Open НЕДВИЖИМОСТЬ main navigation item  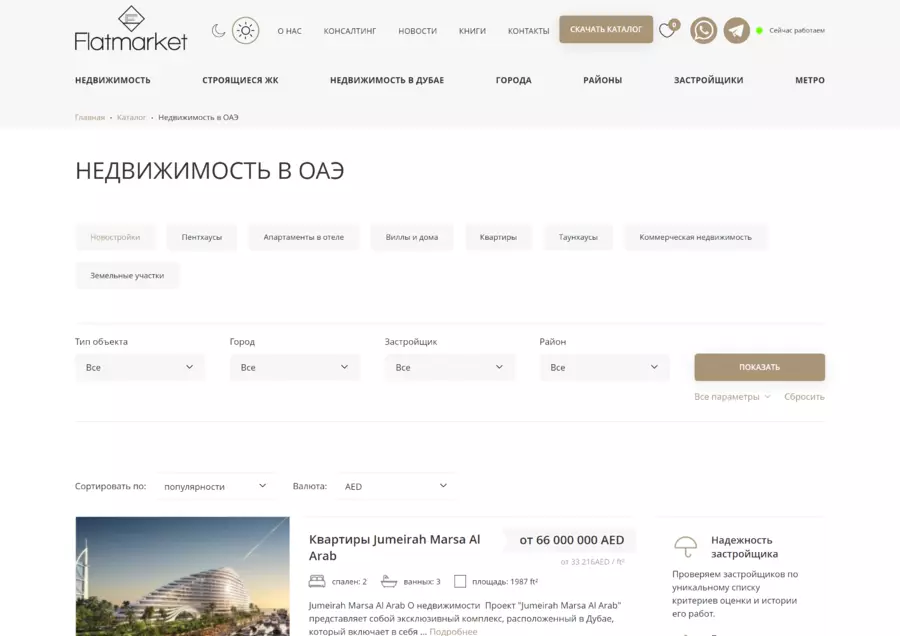point(112,80)
